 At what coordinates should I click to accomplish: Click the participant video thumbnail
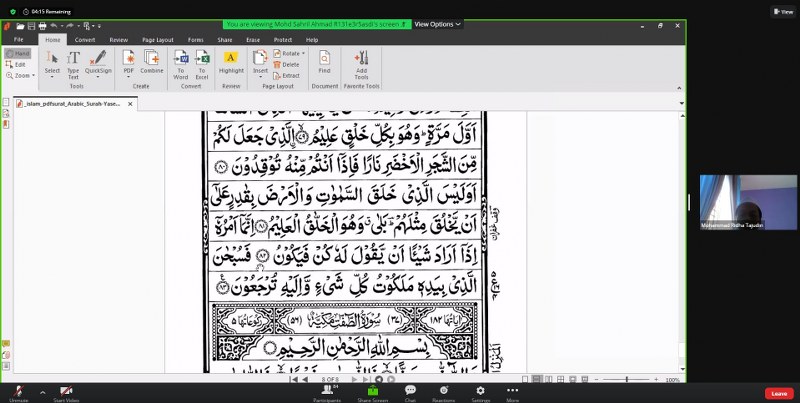click(x=748, y=202)
